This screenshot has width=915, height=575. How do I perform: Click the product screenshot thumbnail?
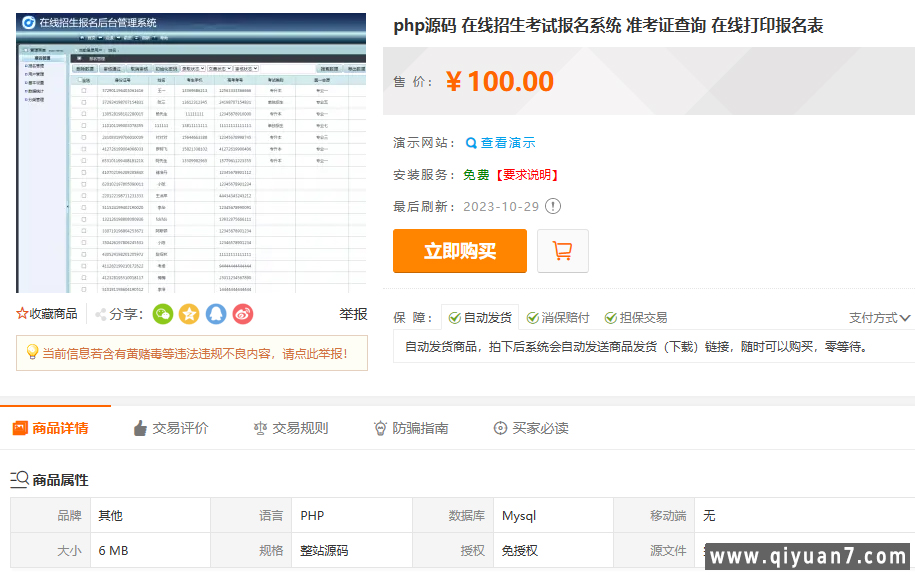[x=192, y=153]
